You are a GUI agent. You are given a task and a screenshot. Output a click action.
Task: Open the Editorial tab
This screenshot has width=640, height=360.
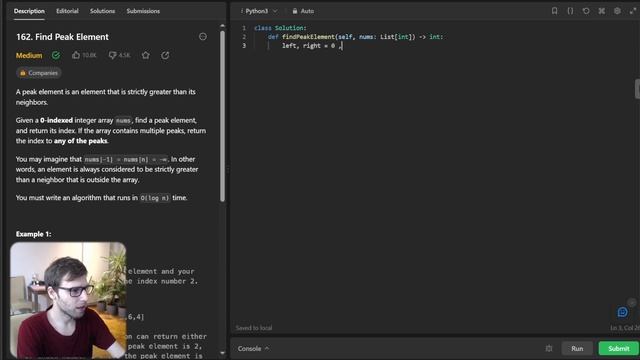[67, 11]
